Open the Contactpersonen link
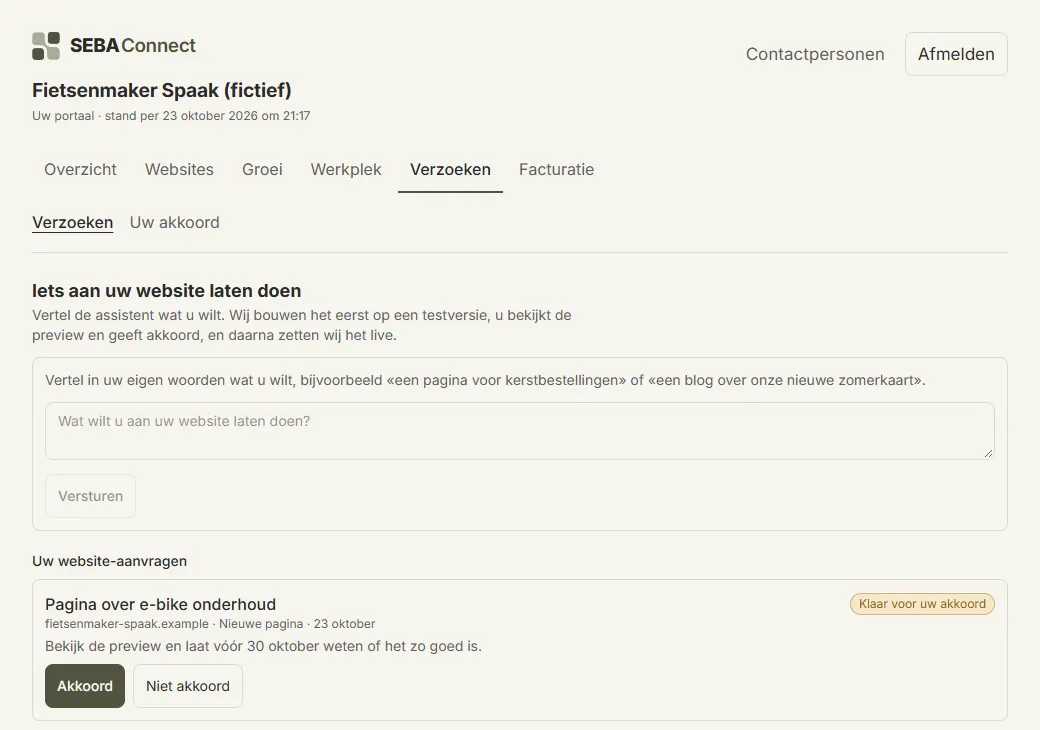 pyautogui.click(x=815, y=54)
